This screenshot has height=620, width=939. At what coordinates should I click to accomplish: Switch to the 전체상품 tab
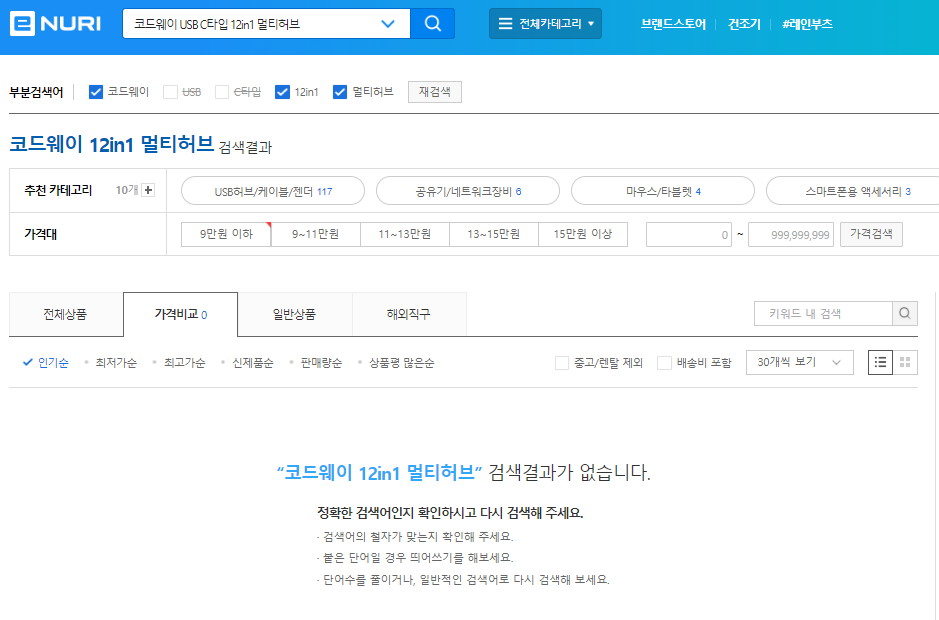pos(65,314)
